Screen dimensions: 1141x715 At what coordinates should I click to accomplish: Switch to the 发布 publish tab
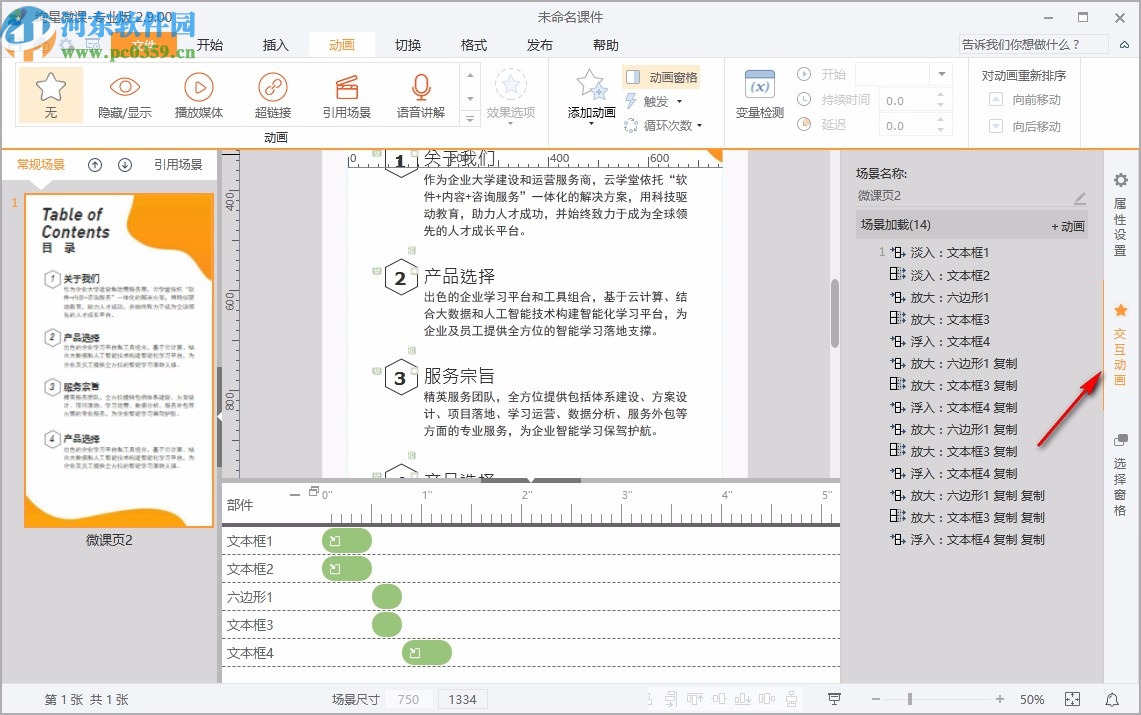tap(539, 44)
